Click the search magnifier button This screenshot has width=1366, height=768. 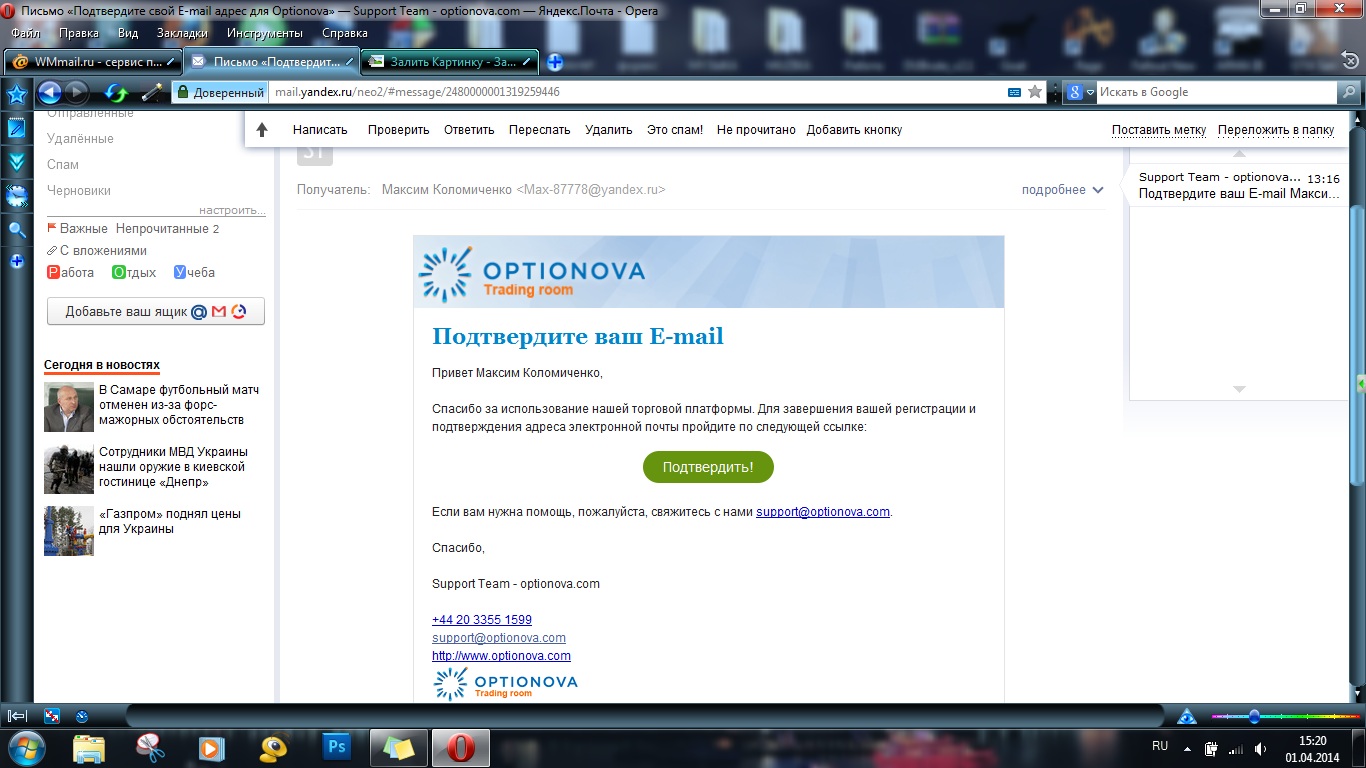coord(1348,92)
